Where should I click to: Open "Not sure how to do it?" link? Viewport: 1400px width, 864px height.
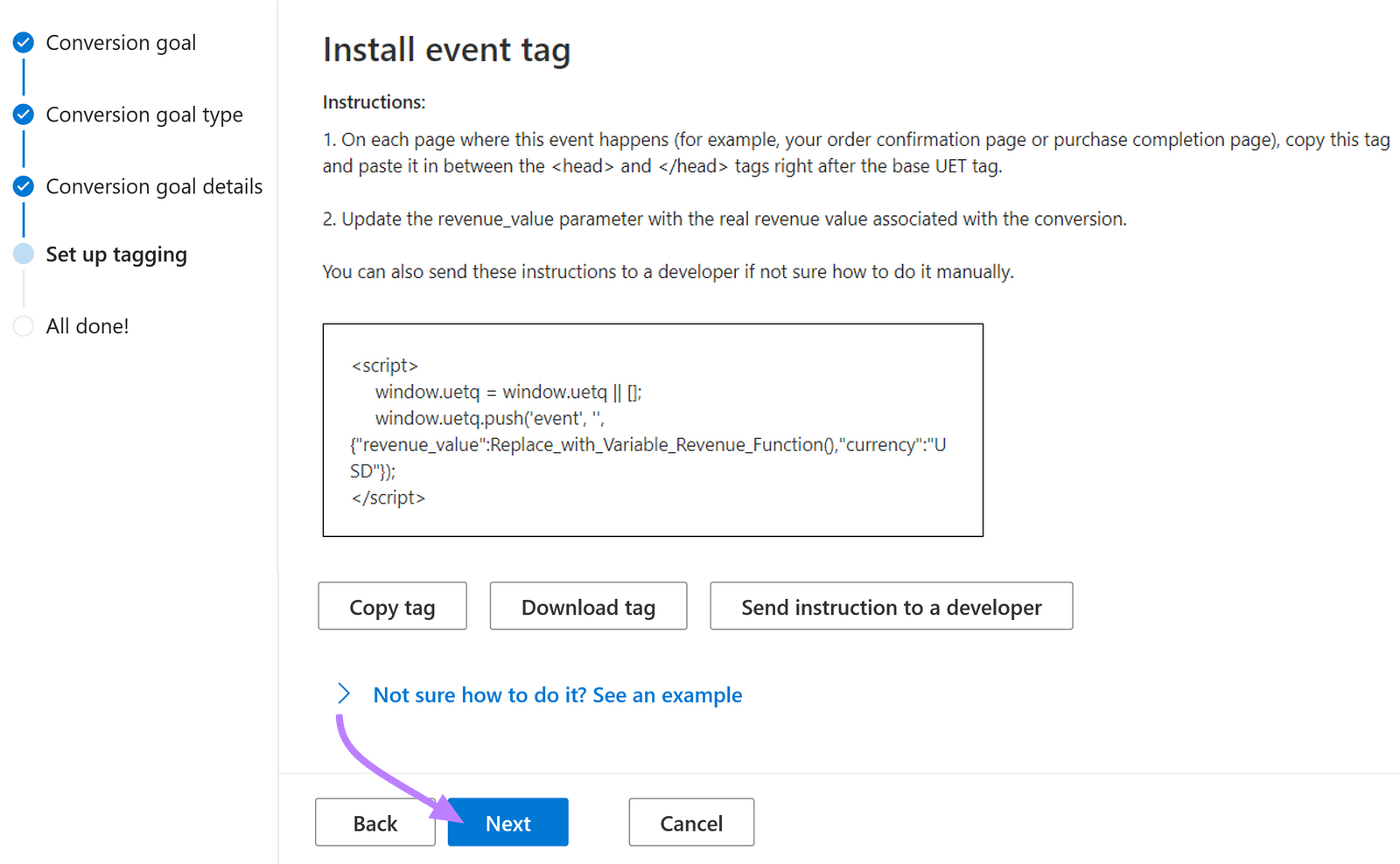point(557,695)
